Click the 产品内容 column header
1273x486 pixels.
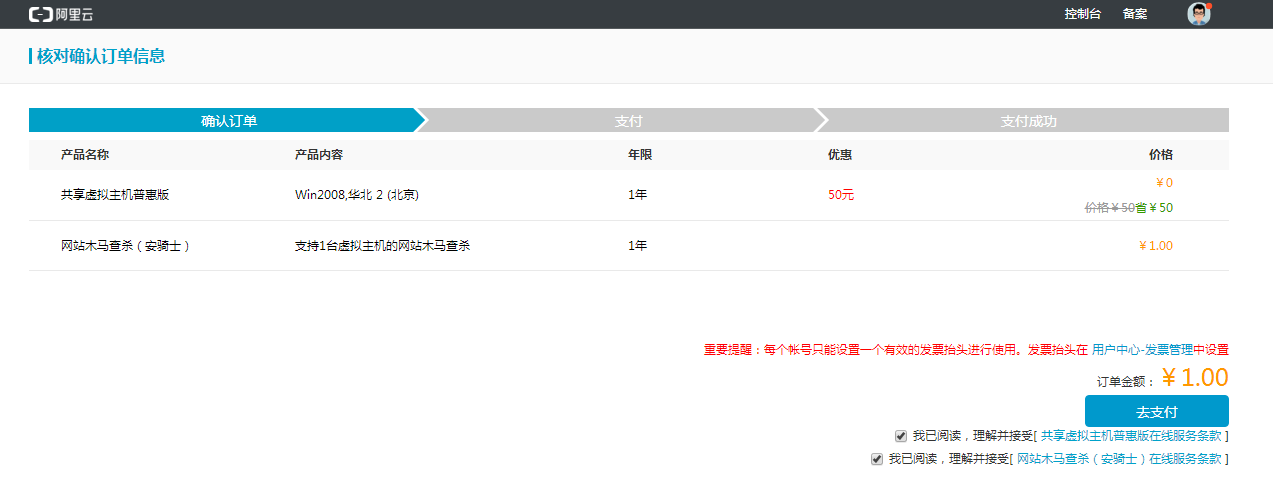tap(319, 155)
